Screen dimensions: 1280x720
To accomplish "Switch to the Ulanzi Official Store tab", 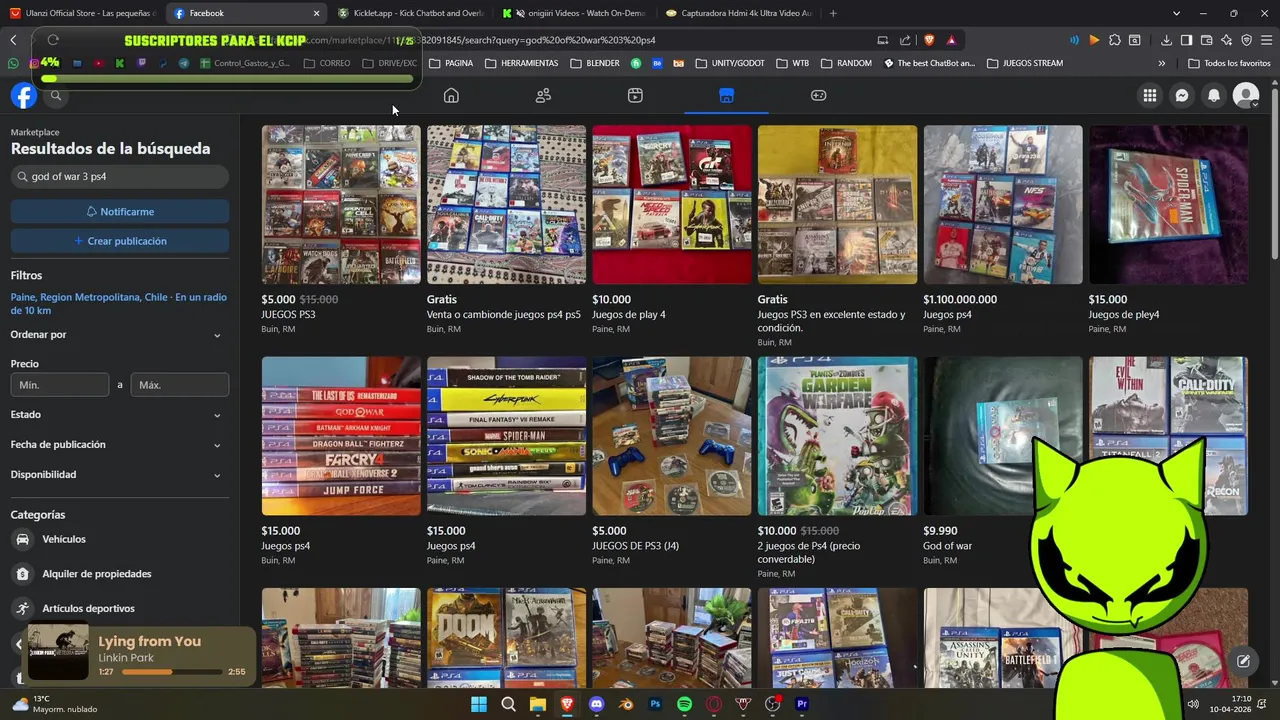I will 82,13.
